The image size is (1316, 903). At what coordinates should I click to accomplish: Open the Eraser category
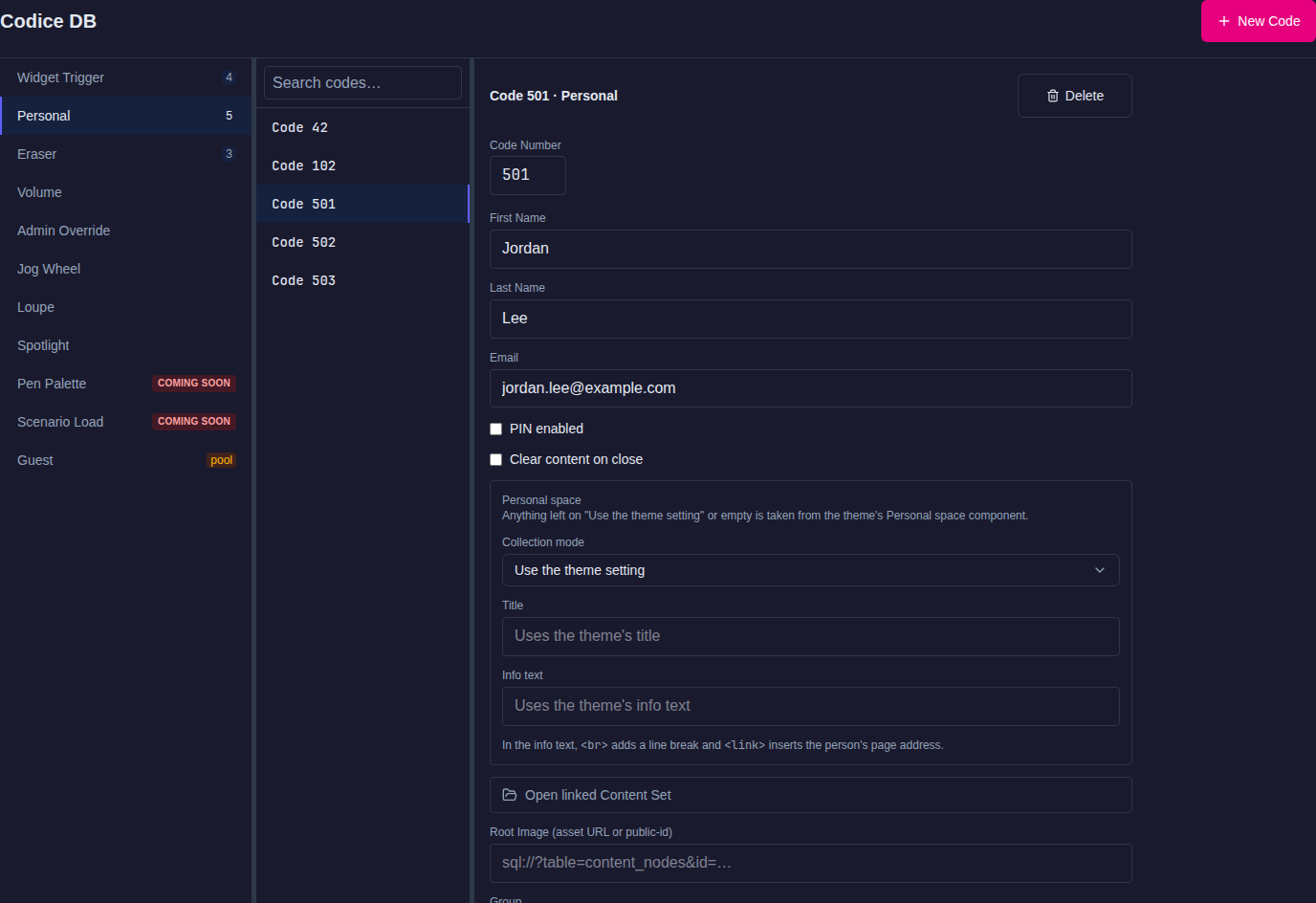(x=125, y=154)
